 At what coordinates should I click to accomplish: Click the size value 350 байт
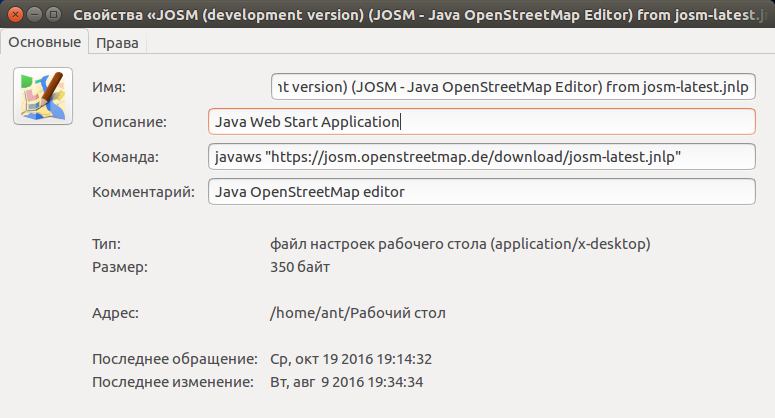click(300, 267)
